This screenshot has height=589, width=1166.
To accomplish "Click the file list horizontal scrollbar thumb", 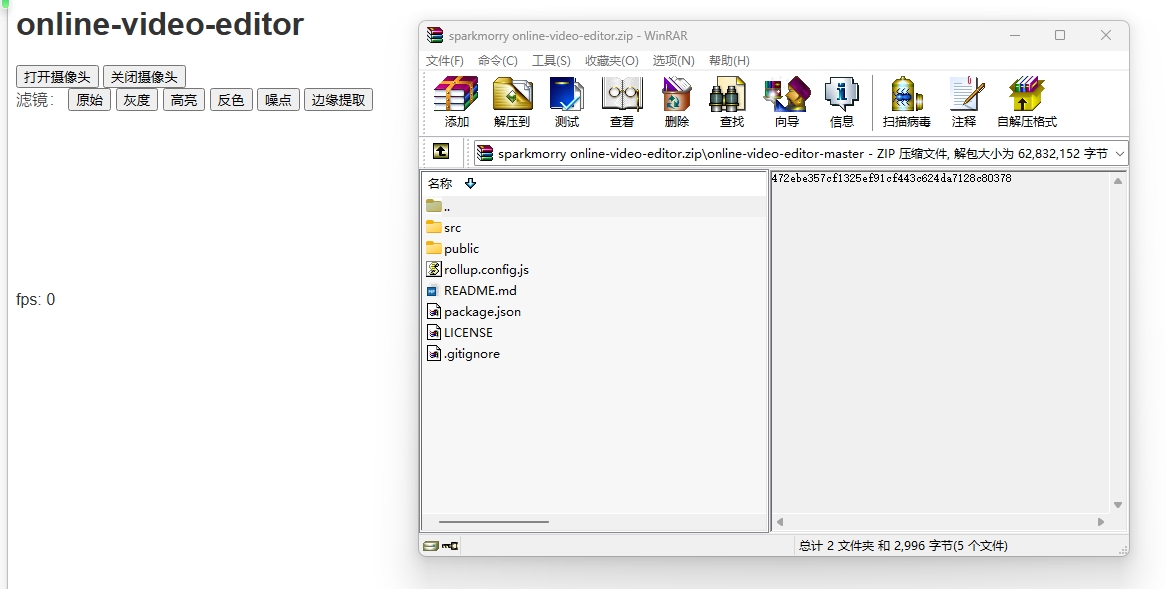I will tap(494, 522).
